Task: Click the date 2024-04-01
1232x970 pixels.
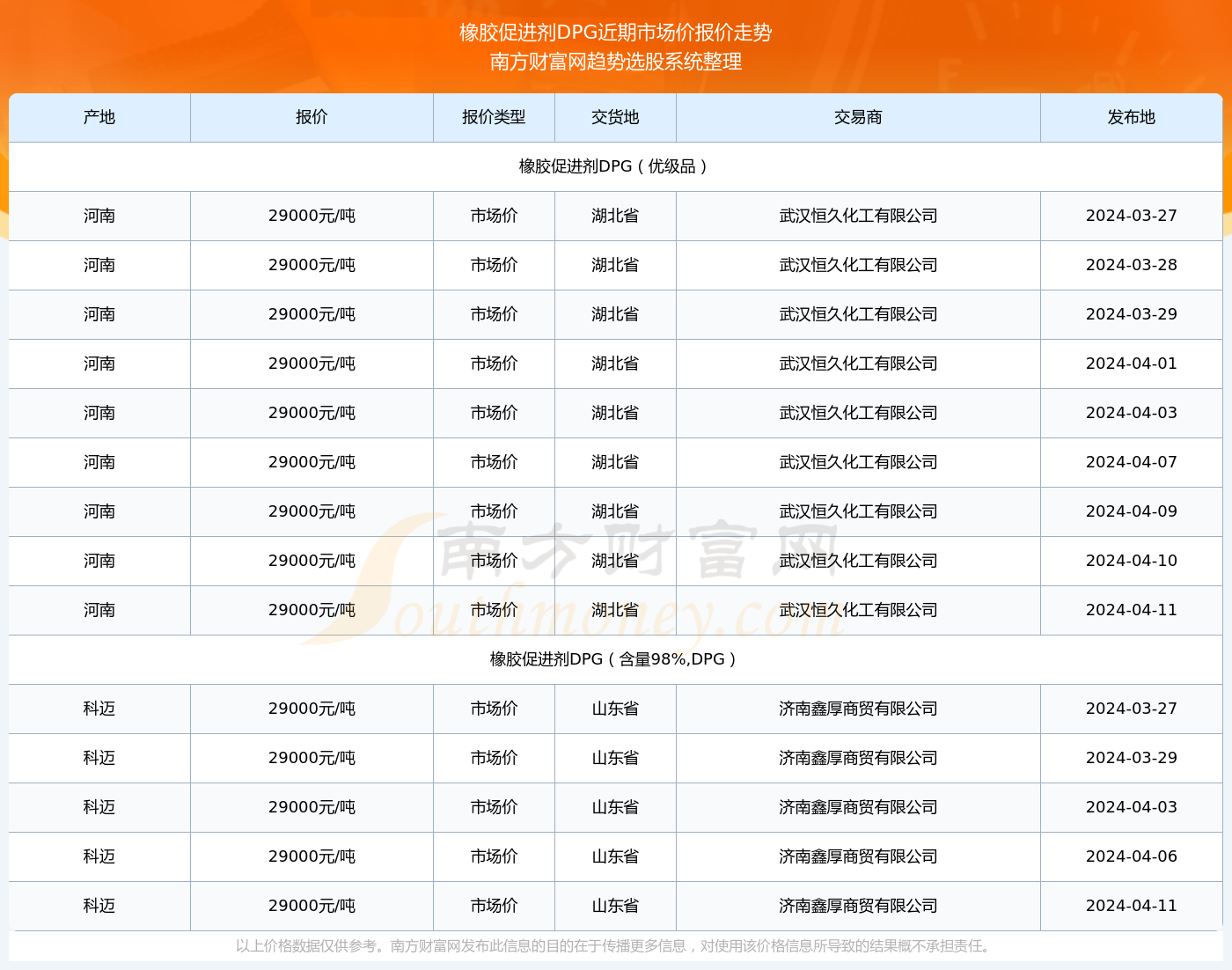Action: point(1131,364)
